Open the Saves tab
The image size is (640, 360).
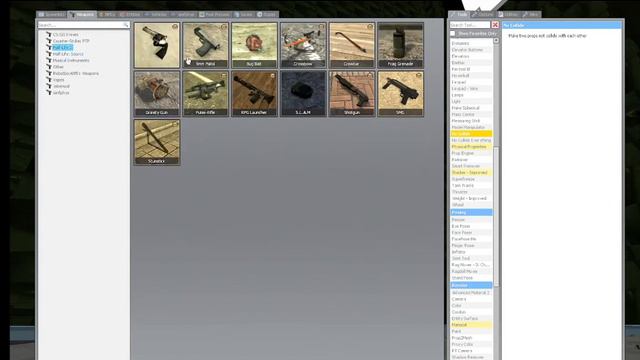[x=244, y=14]
